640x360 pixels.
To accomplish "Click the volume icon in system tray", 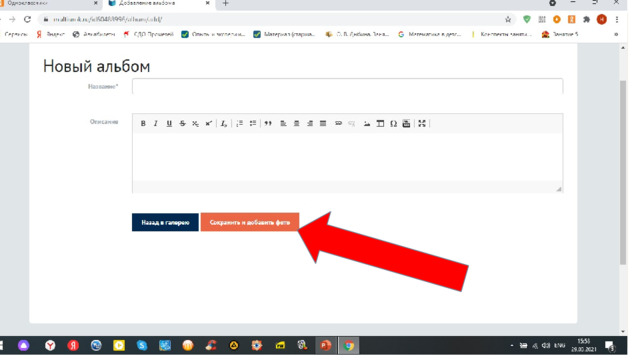I will (546, 346).
